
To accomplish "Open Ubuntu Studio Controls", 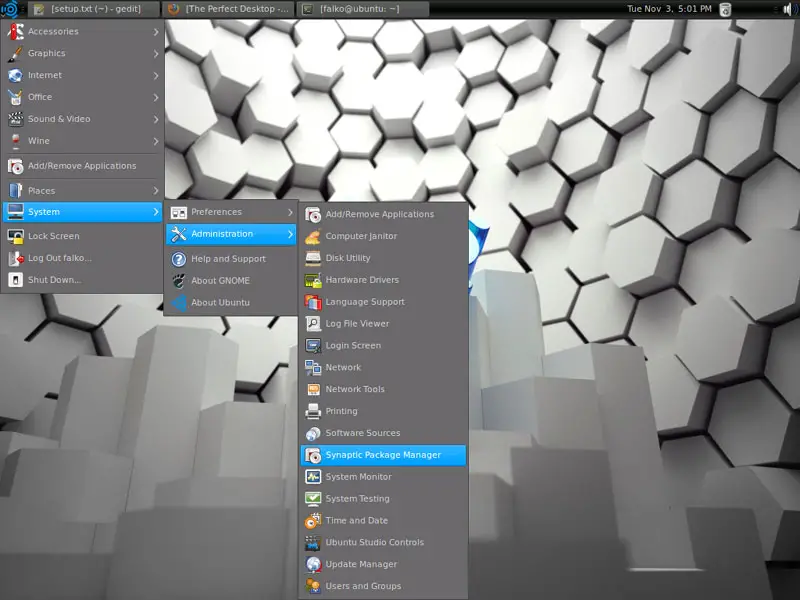I will pos(383,542).
